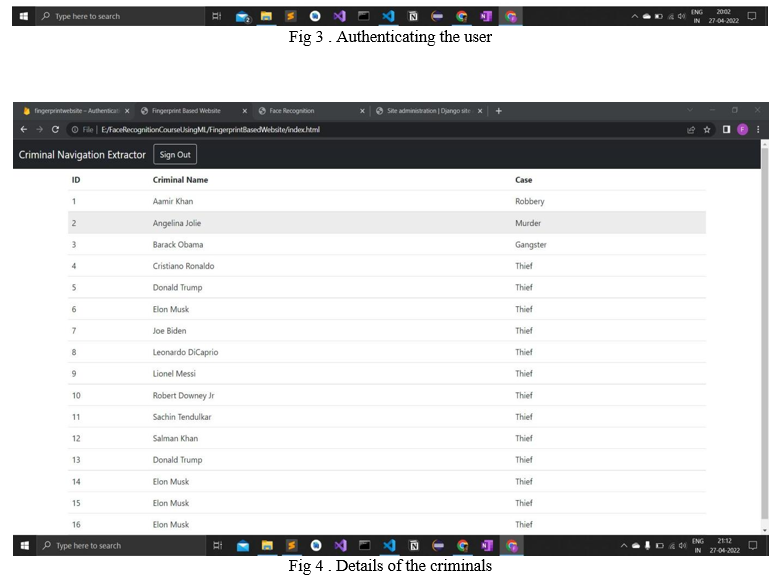Click the Case column header
Screen dimensions: 778x577
[x=523, y=180]
